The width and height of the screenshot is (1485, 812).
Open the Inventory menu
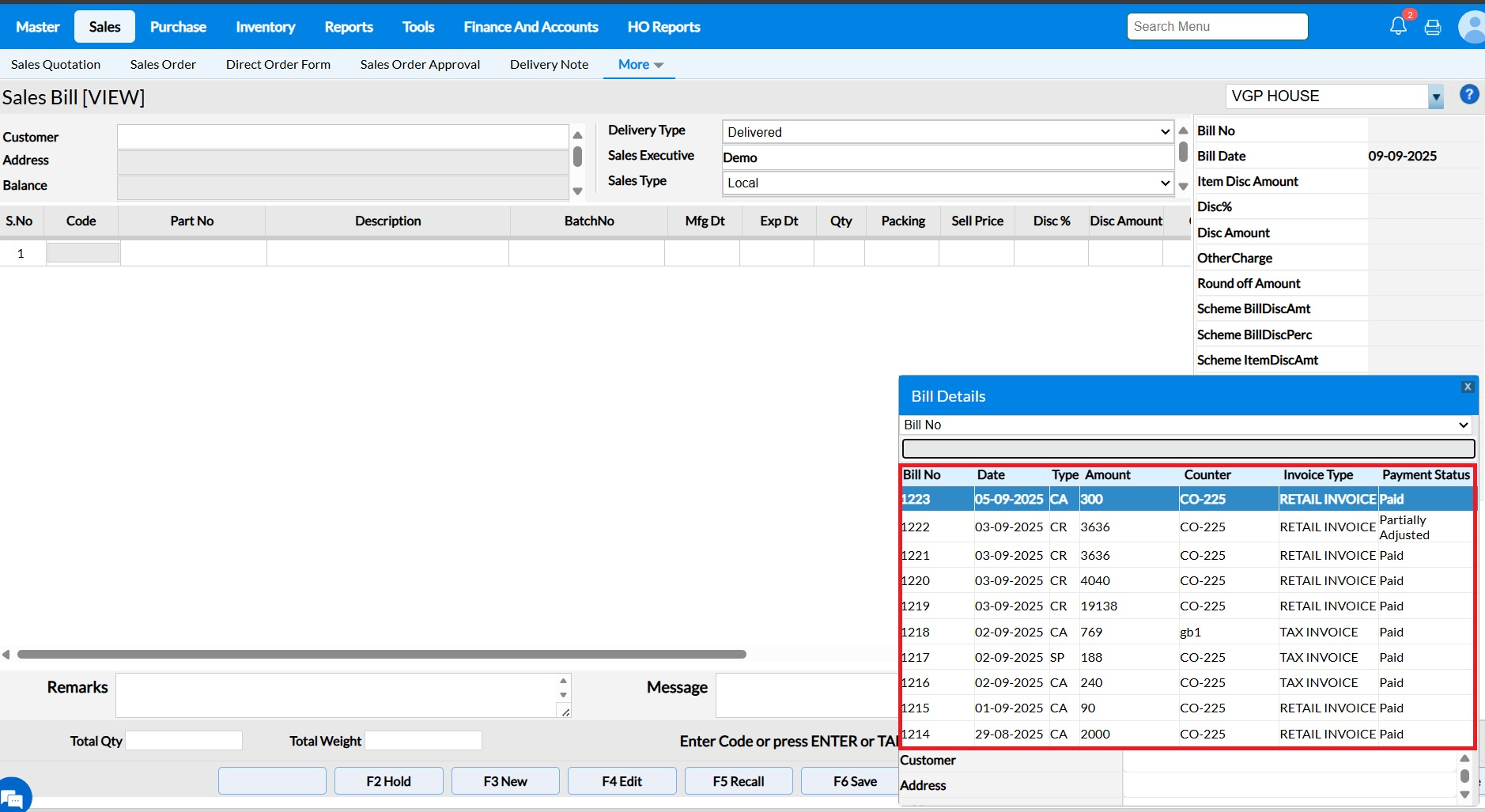pos(265,27)
